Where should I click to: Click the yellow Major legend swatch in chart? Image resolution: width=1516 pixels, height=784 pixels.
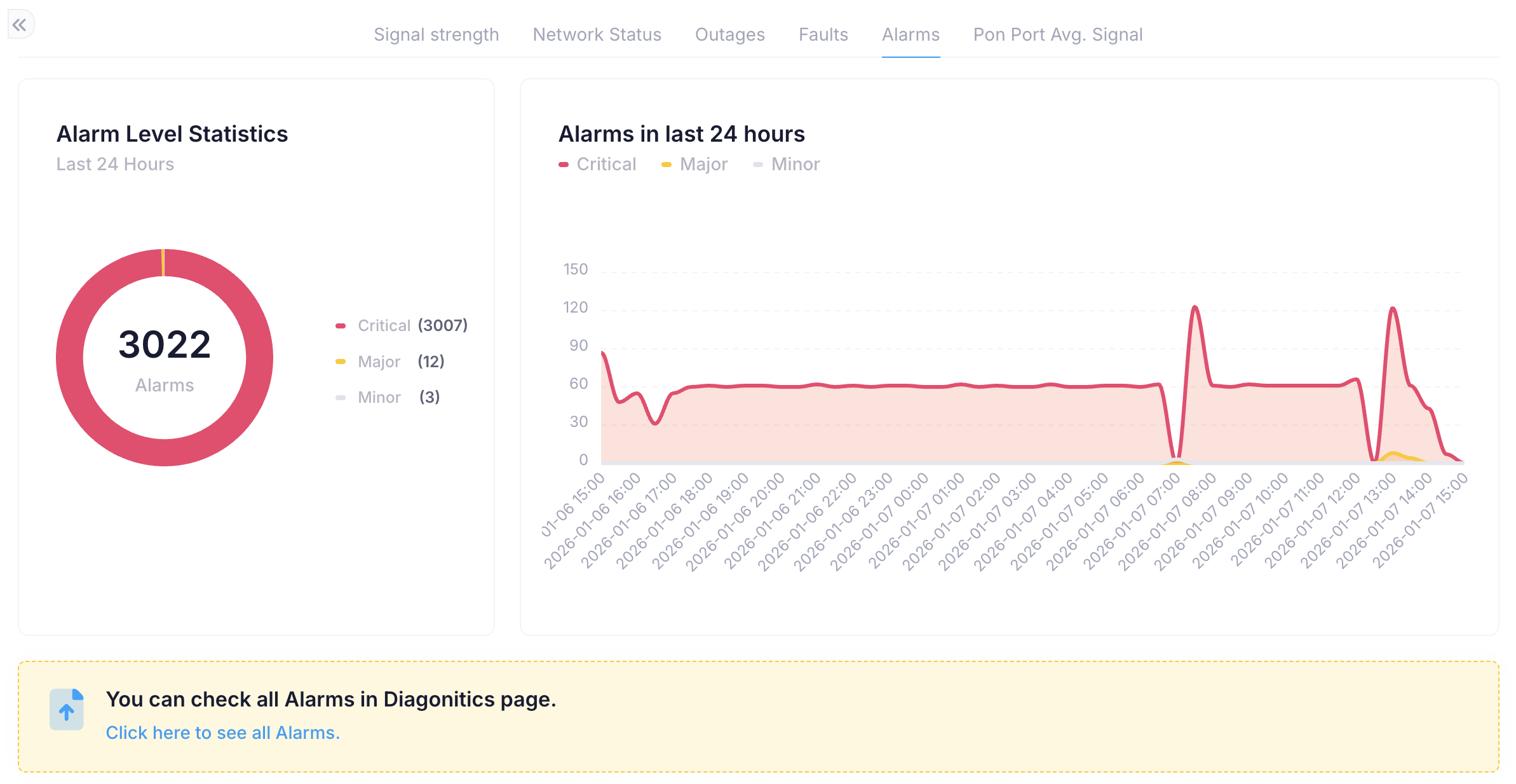click(x=666, y=165)
